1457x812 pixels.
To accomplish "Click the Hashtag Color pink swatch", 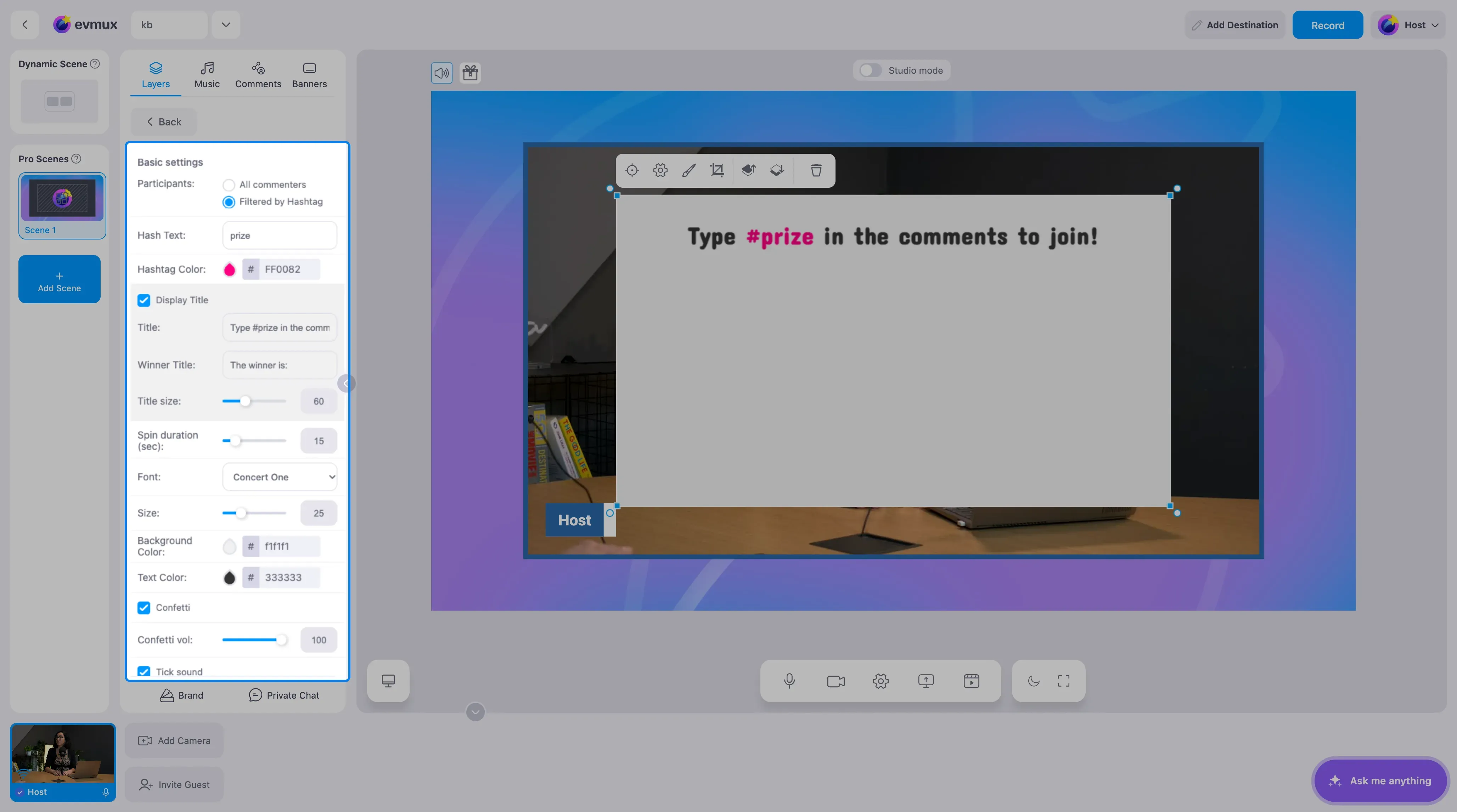I will [229, 270].
